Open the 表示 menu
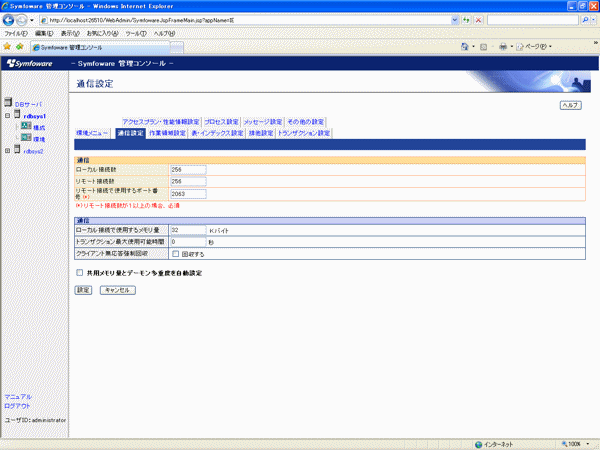Image resolution: width=600 pixels, height=450 pixels. tap(70, 33)
